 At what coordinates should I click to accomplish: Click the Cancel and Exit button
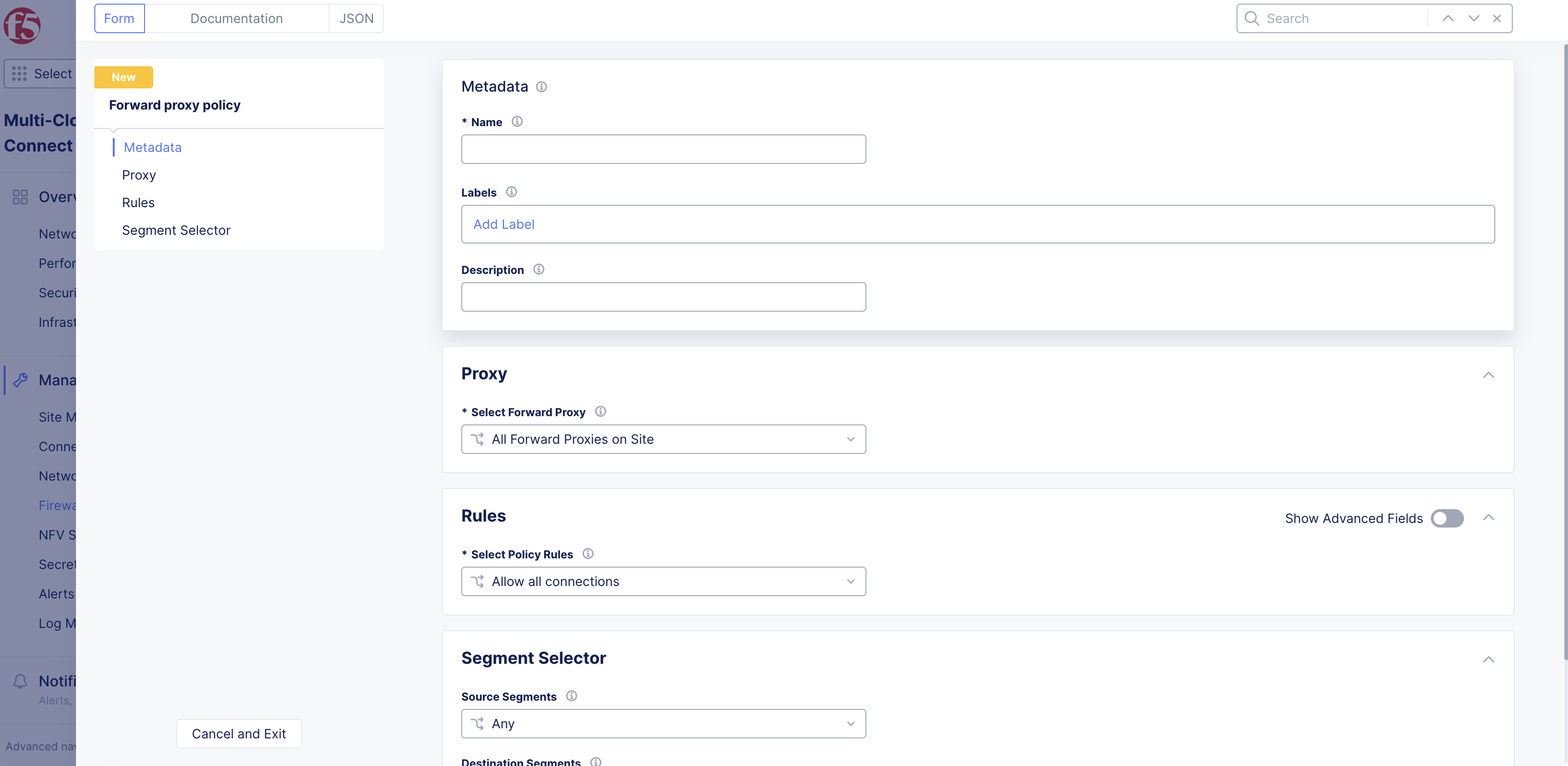pyautogui.click(x=238, y=734)
